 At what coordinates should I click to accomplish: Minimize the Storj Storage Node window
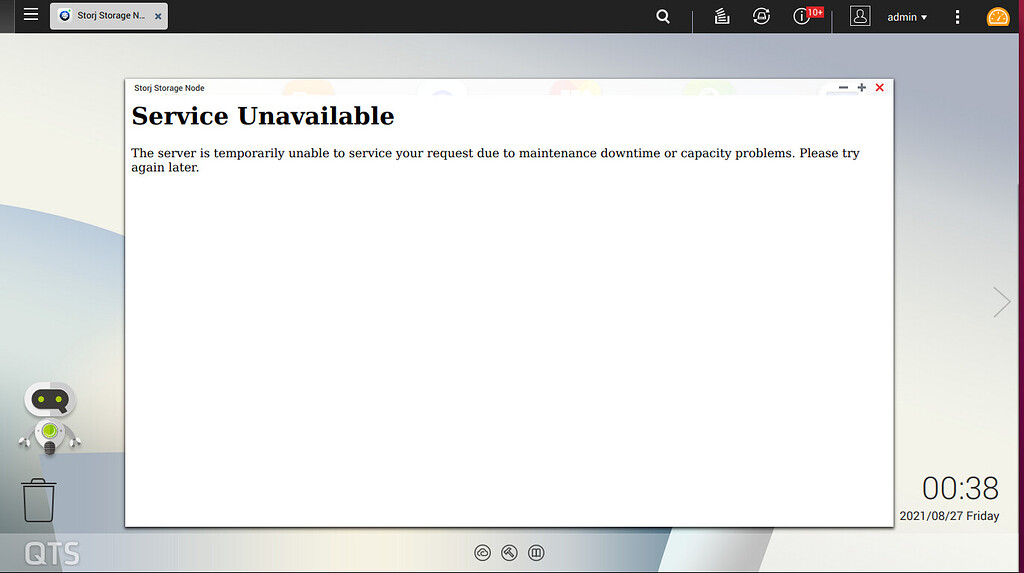pos(843,88)
